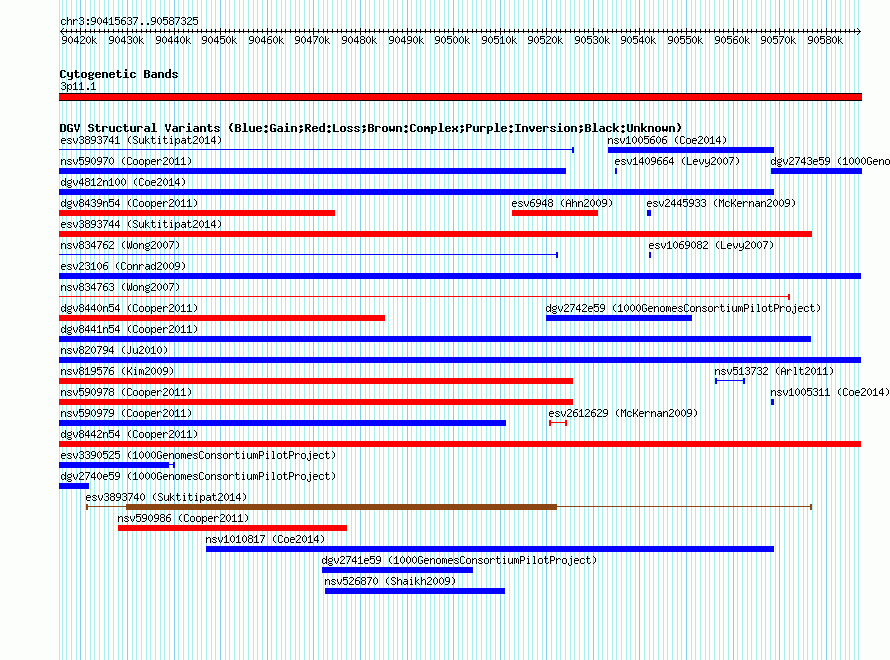
Task: Click the 90460k ruler tick label
Action: click(266, 40)
